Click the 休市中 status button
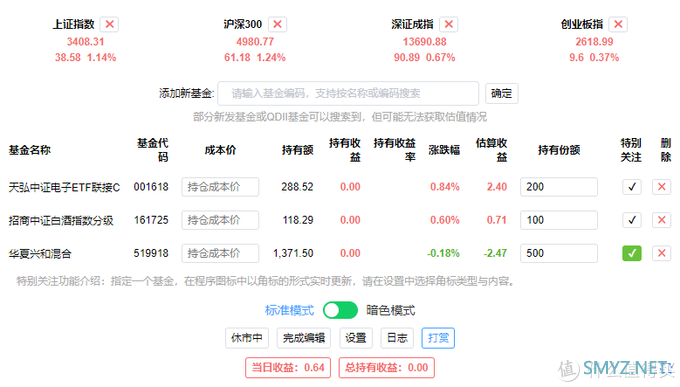Viewport: 680px width, 387px height. pos(247,338)
